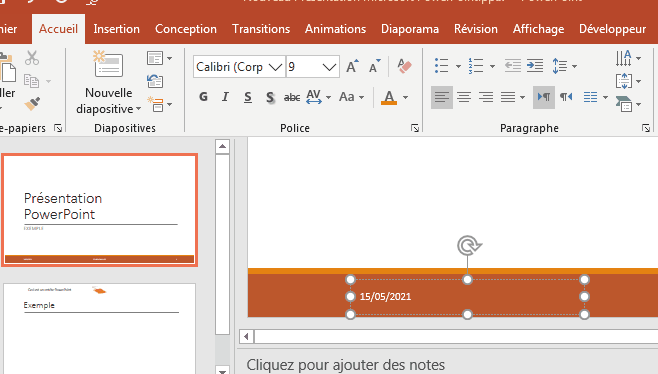Open the Insertion tab
Viewport: 658px width, 374px height.
116,29
